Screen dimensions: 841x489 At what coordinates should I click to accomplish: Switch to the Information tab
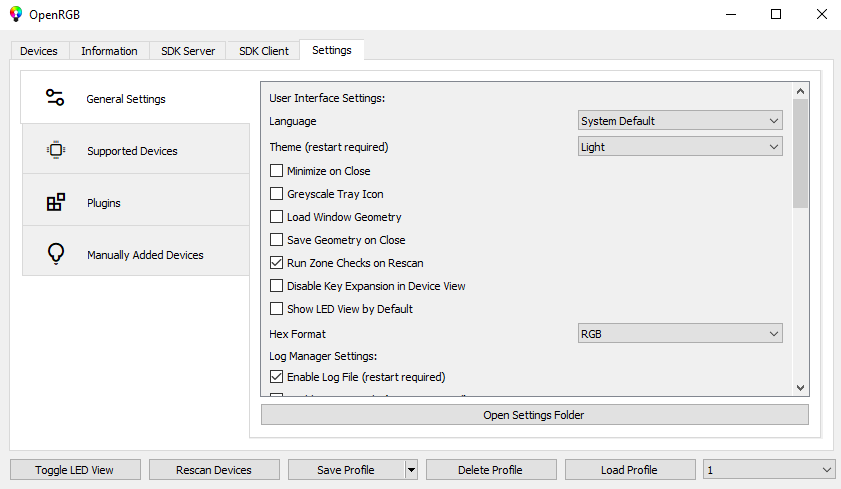[109, 51]
